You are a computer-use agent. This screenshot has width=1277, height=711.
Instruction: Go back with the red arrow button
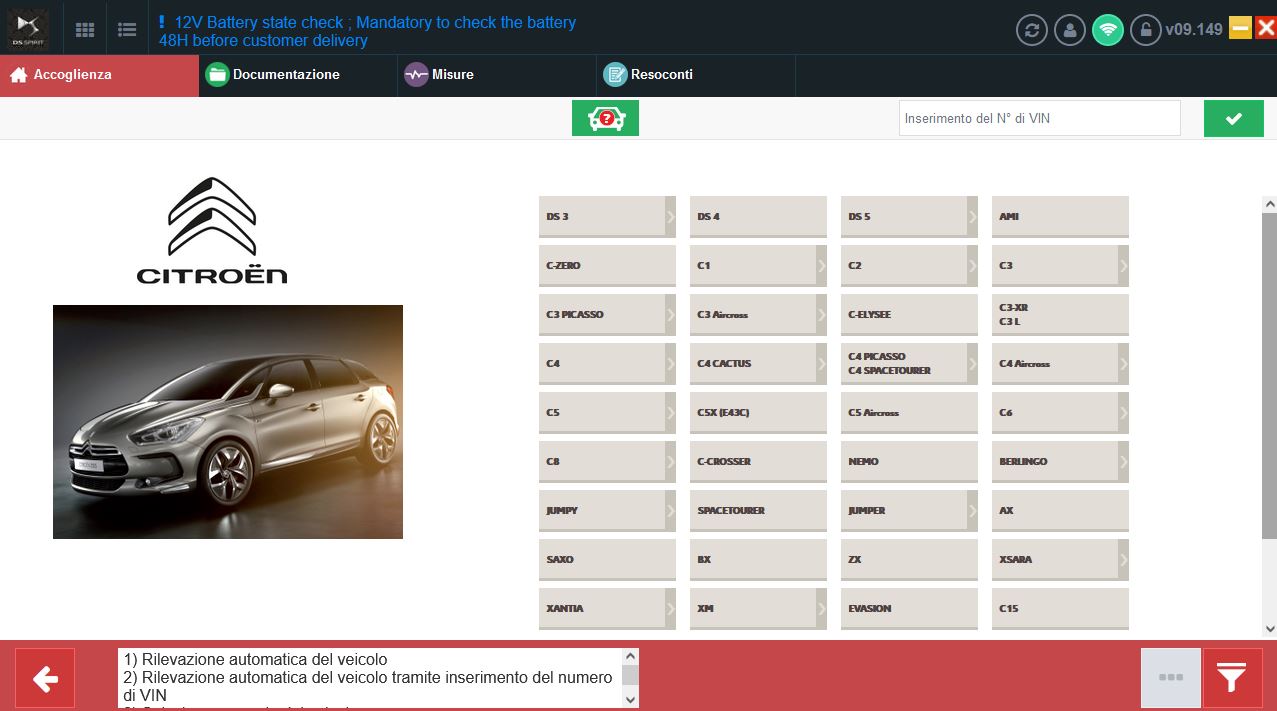[45, 678]
